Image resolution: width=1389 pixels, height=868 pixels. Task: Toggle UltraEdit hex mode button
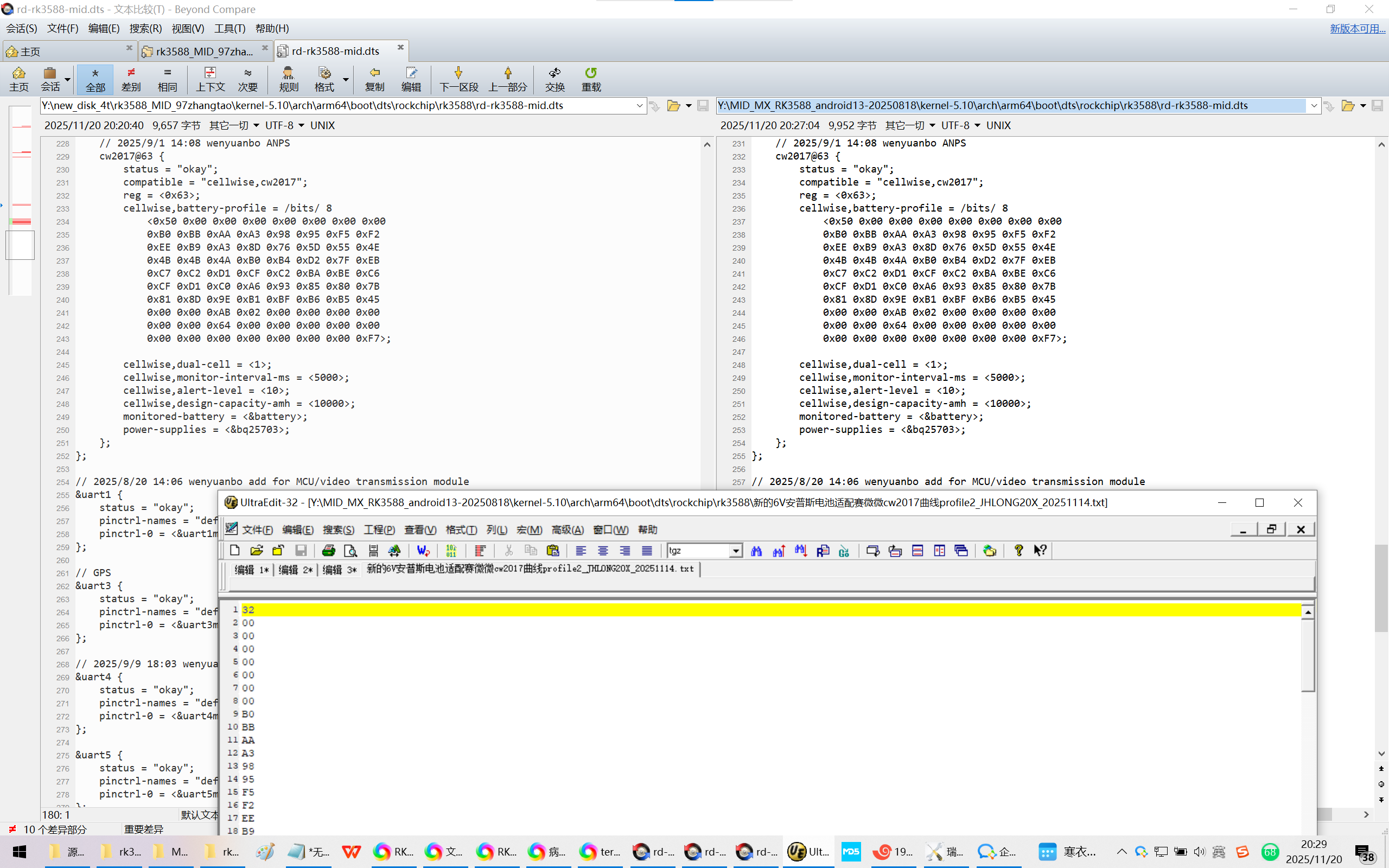click(451, 551)
